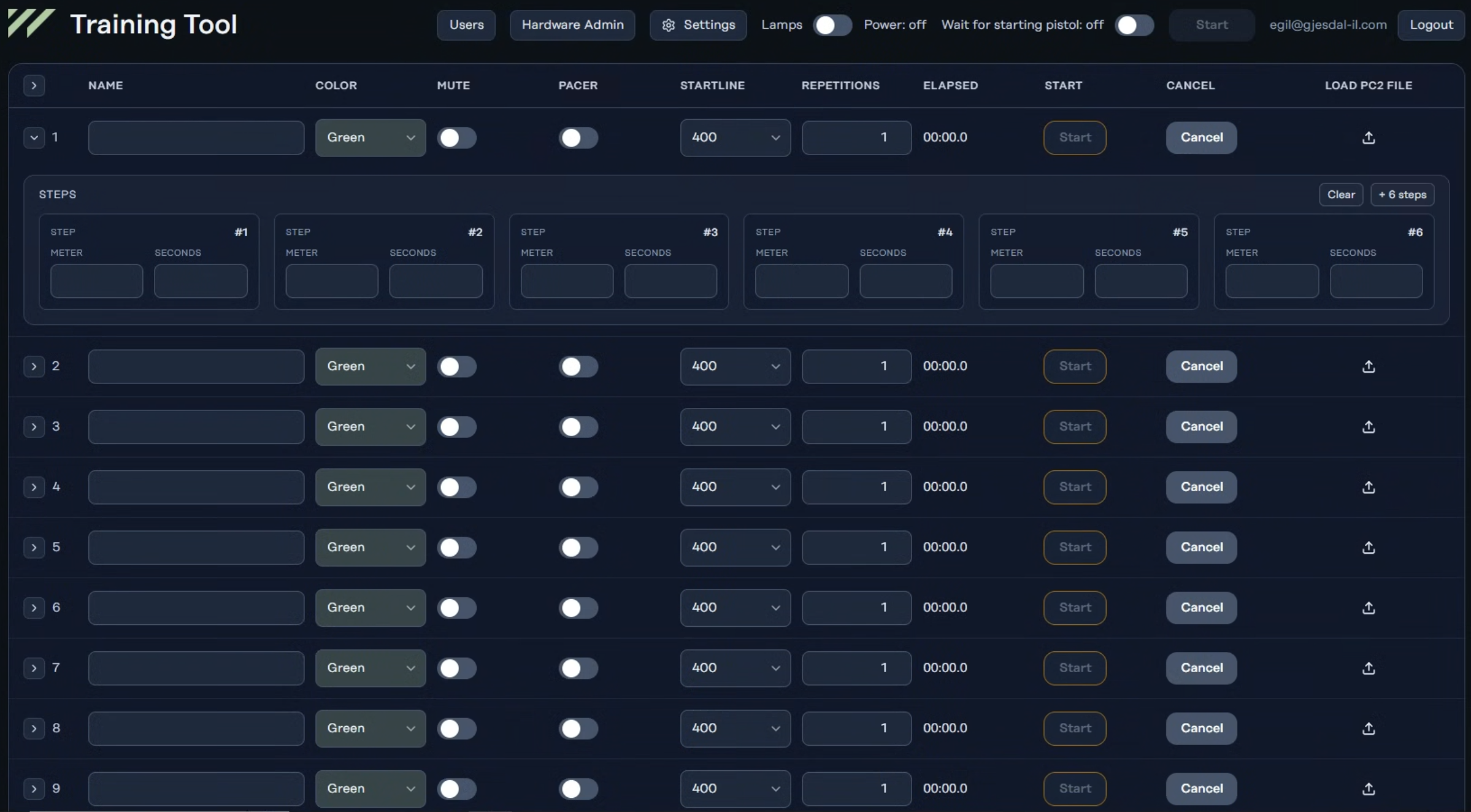Upload a PC2 file for row 8
The width and height of the screenshot is (1471, 812).
point(1368,728)
